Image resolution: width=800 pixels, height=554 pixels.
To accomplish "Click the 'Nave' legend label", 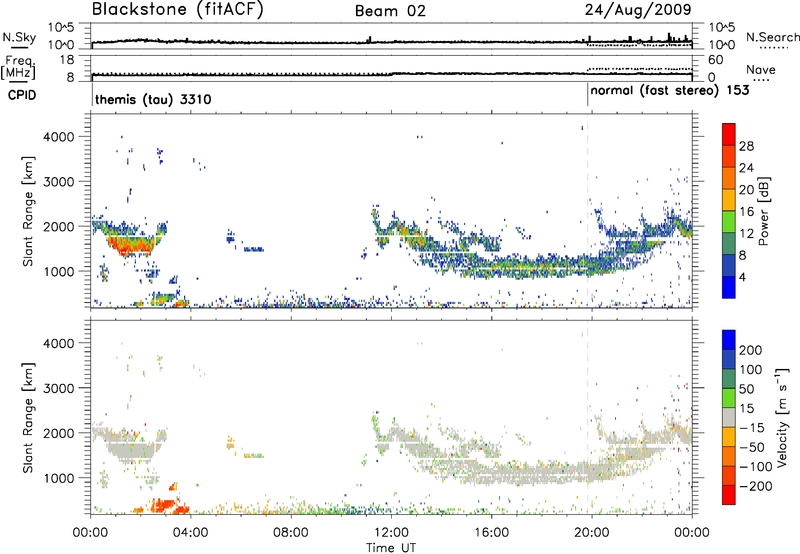I will pyautogui.click(x=761, y=70).
